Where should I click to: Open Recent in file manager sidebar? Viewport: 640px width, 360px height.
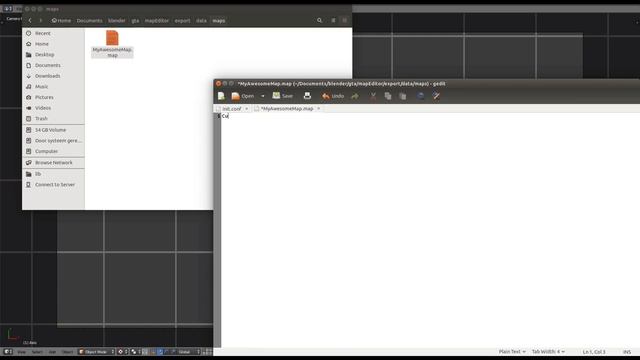(53, 33)
